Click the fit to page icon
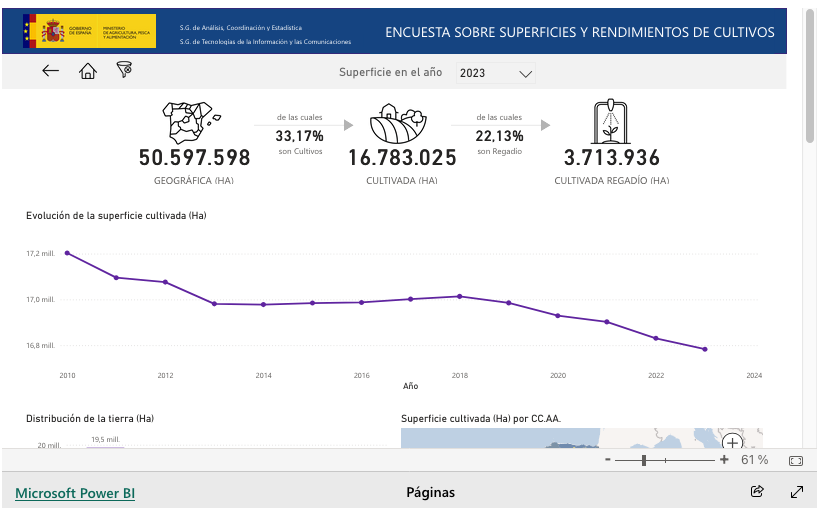 point(796,460)
